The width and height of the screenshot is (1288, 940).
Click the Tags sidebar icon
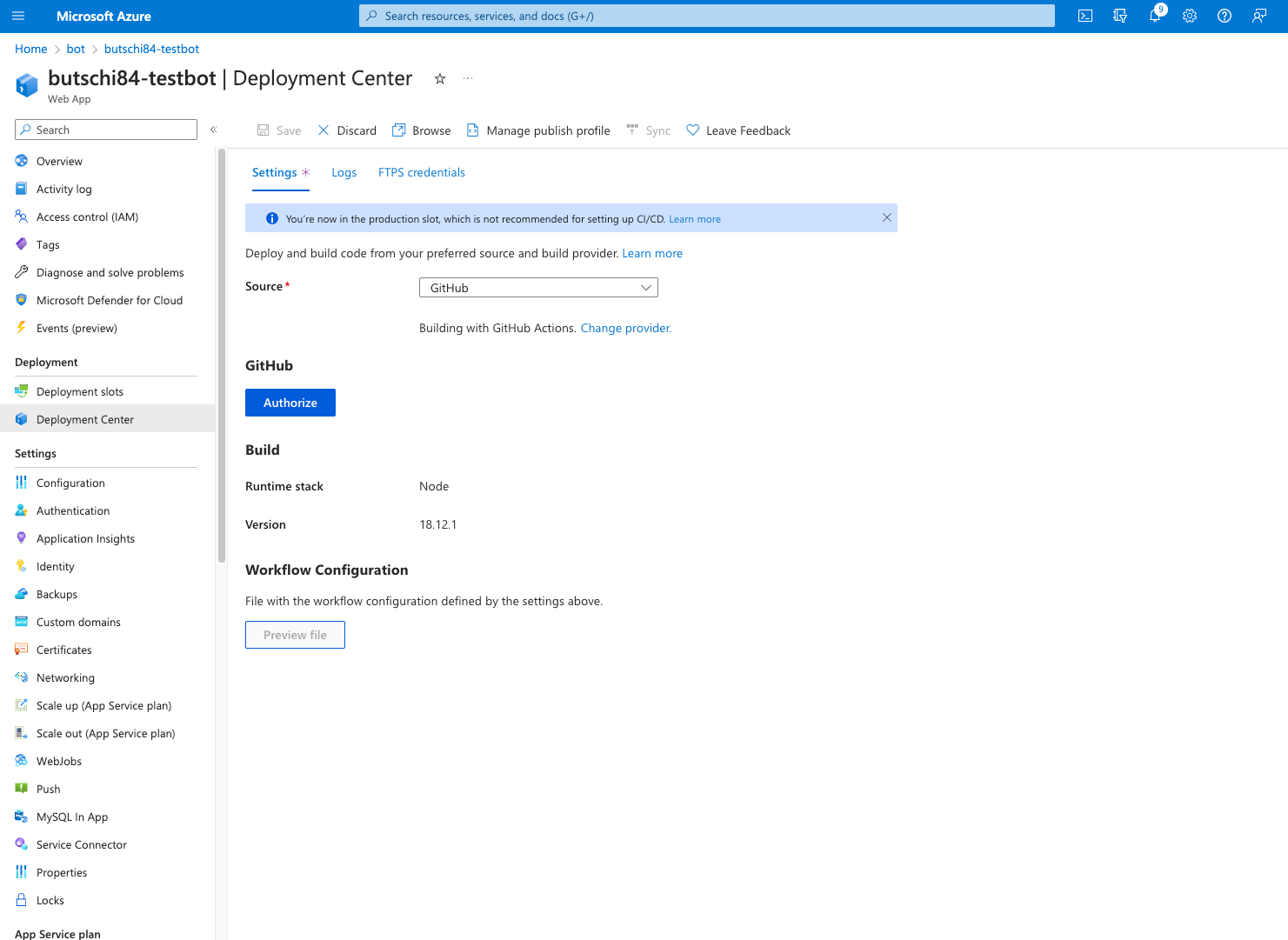coord(22,244)
